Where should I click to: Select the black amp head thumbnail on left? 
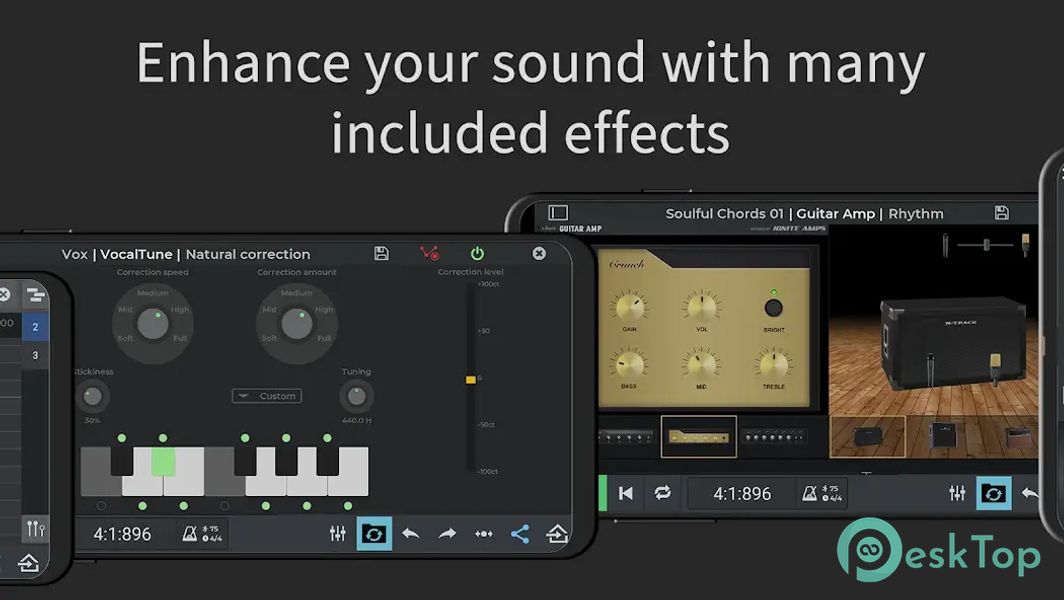(626, 438)
